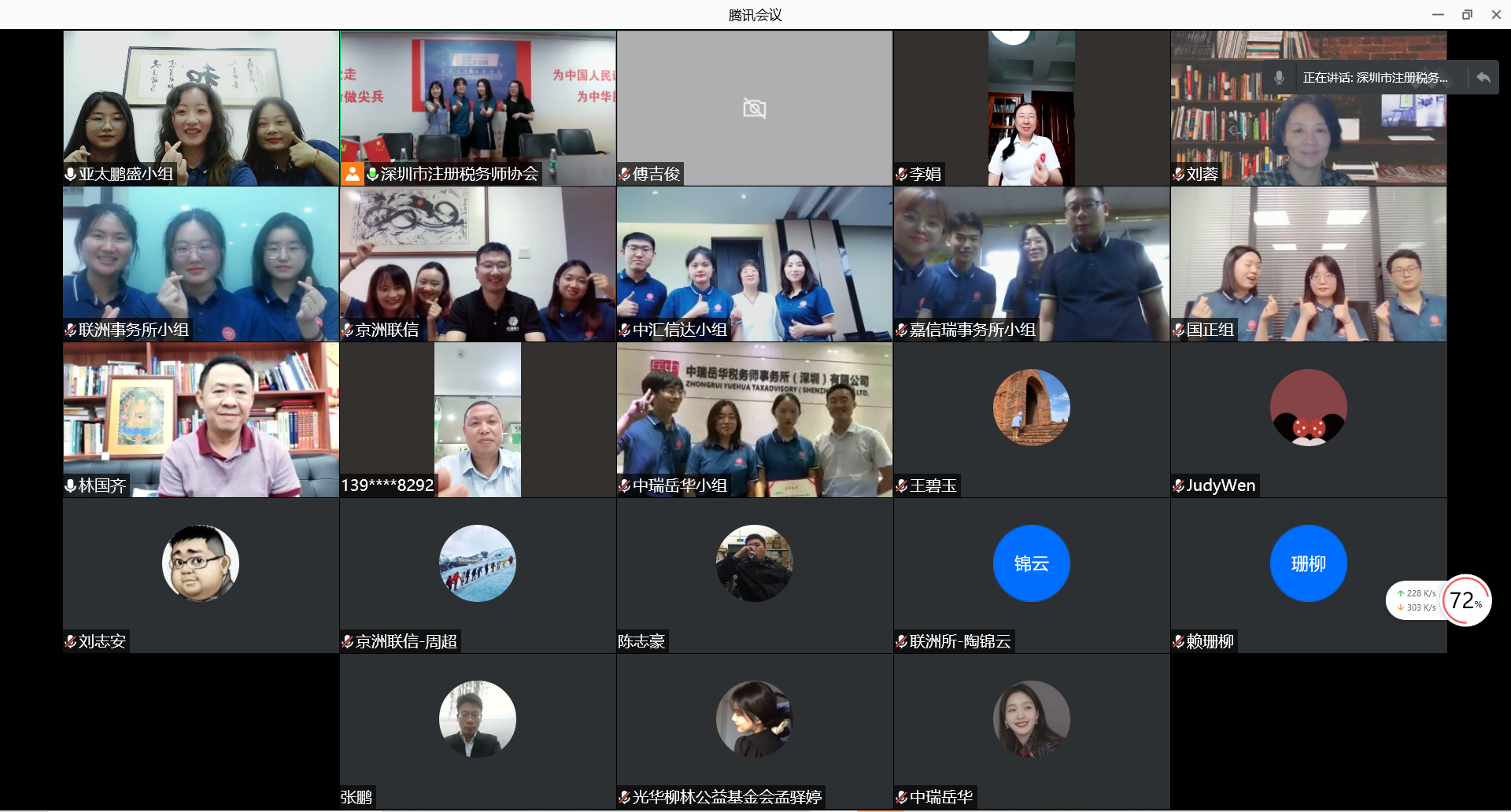Click the muted mic icon beside 刘蓉
The image size is (1511, 812).
(x=1178, y=175)
